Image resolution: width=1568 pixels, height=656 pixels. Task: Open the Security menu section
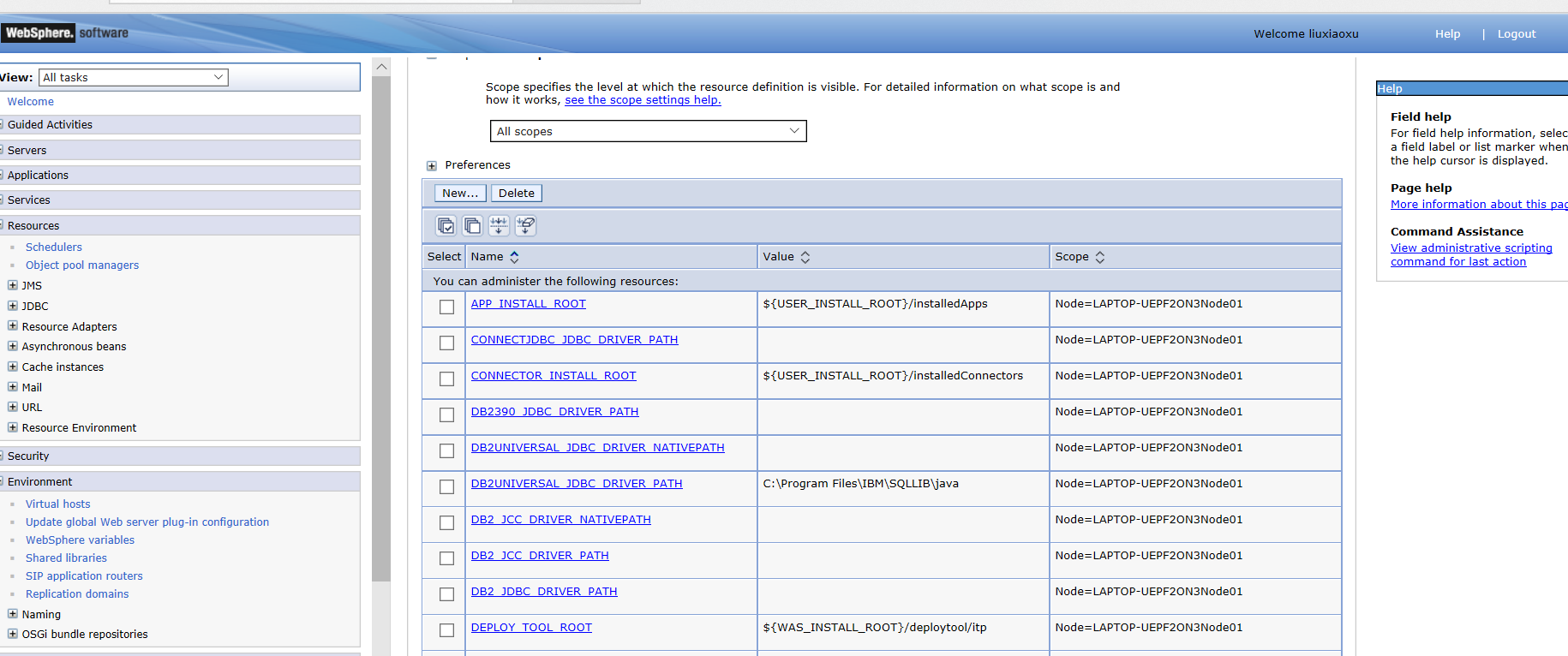tap(179, 456)
